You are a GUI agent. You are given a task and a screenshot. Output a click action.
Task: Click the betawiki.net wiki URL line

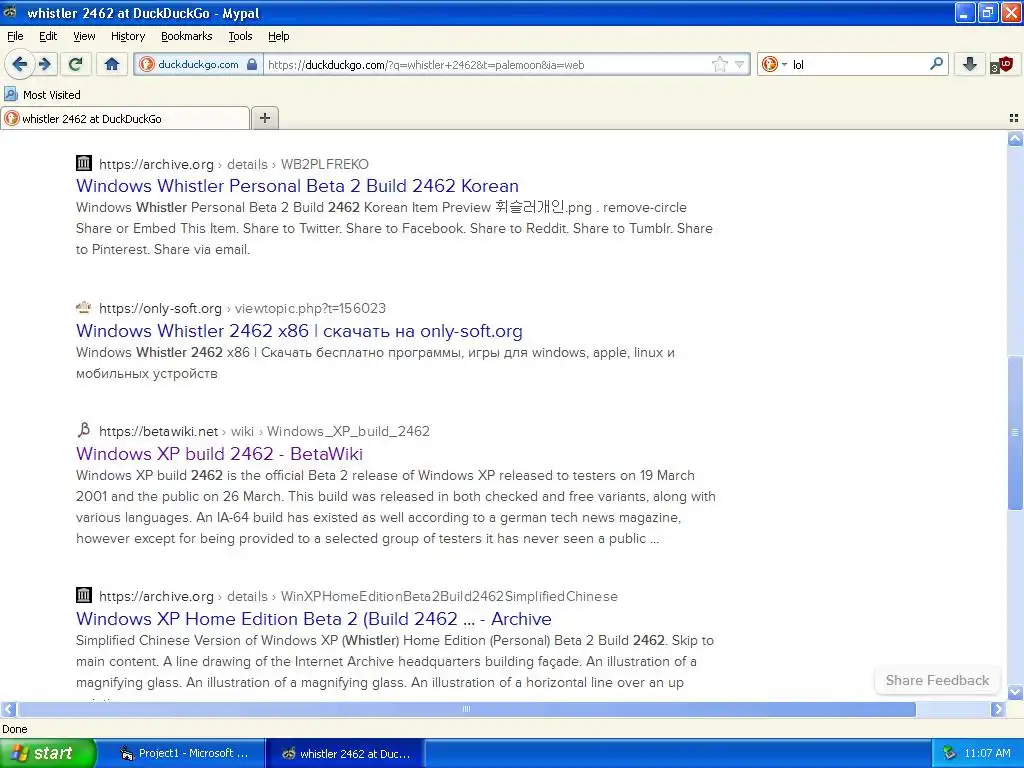click(264, 431)
